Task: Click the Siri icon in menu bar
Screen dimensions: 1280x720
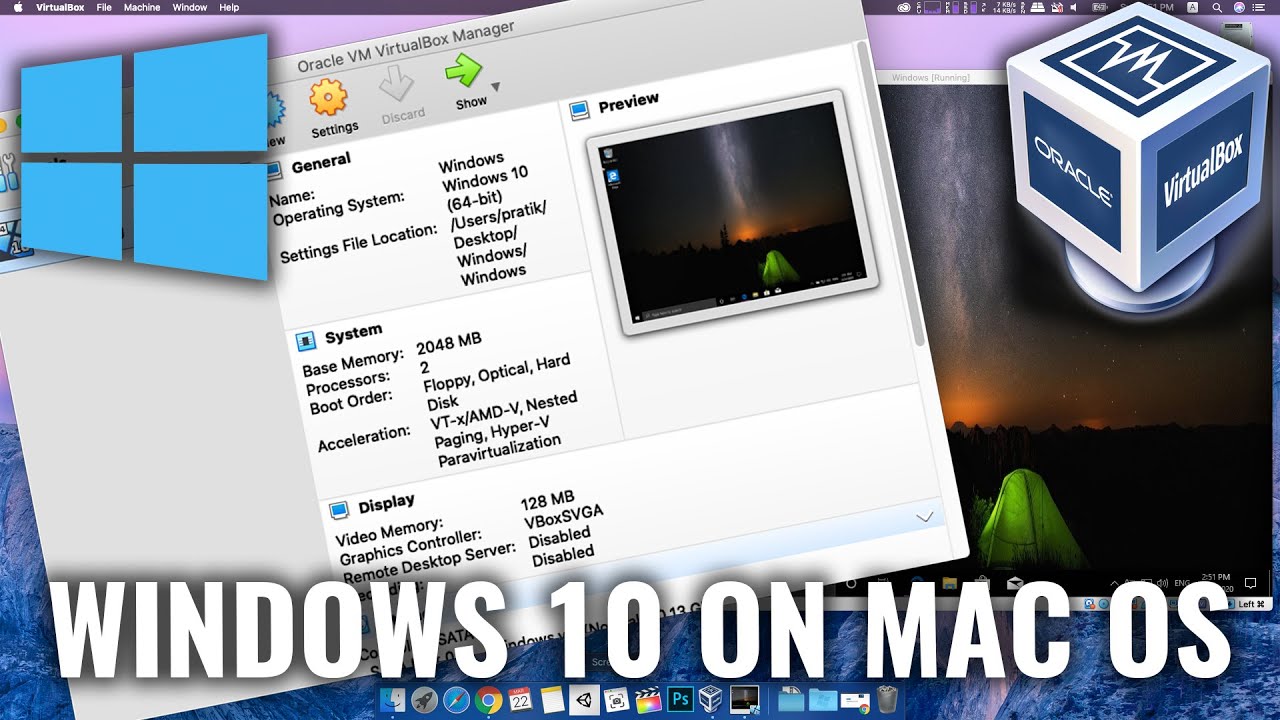Action: [1239, 7]
